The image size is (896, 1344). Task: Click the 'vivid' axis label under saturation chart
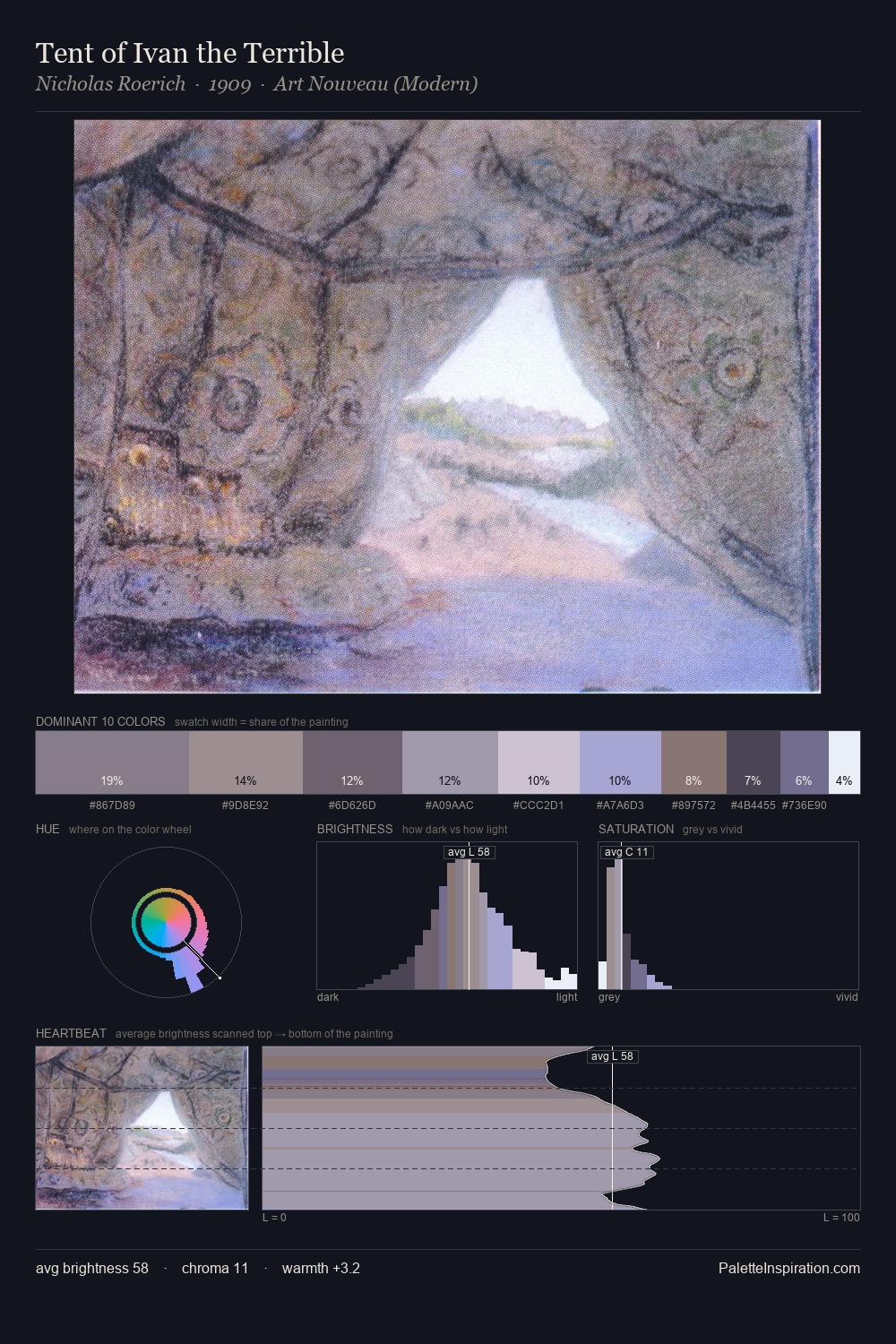click(847, 997)
